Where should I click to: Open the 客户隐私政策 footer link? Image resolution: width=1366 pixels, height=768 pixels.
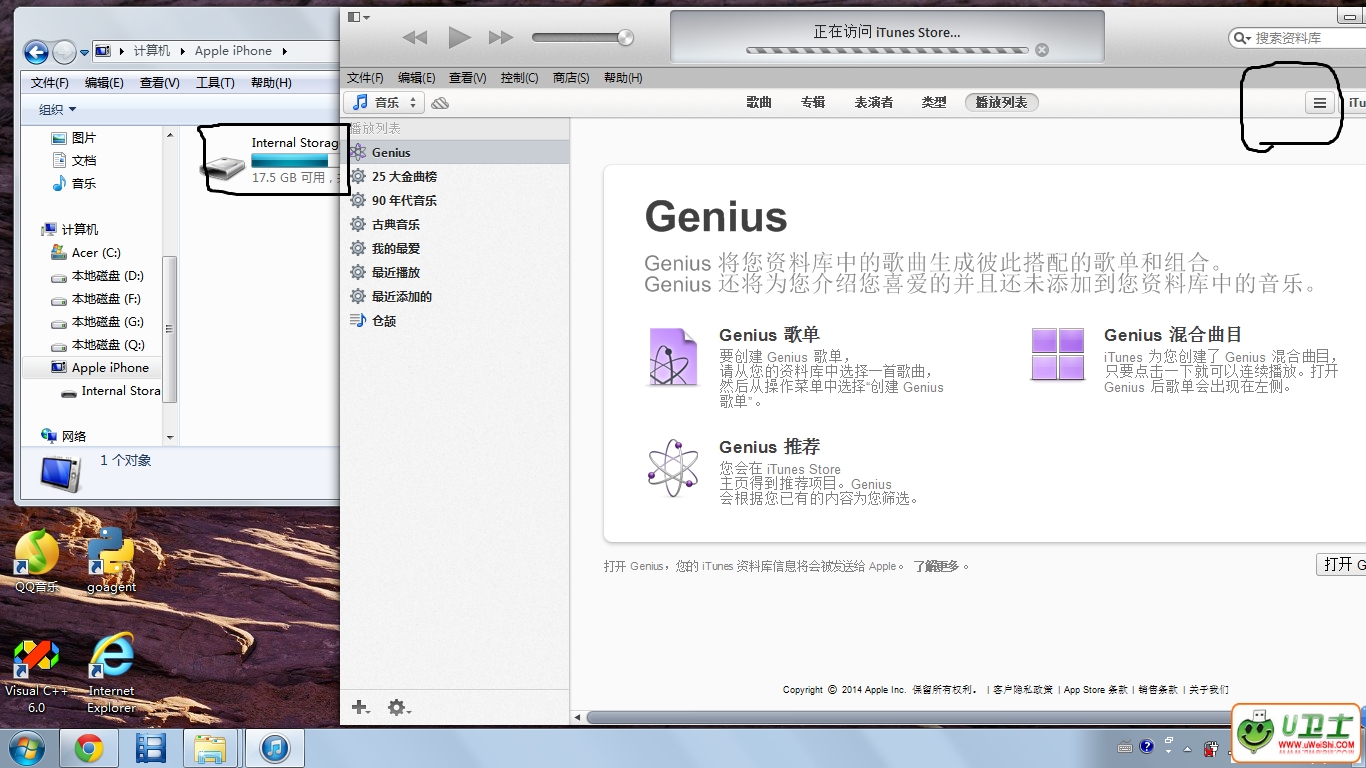[1022, 690]
